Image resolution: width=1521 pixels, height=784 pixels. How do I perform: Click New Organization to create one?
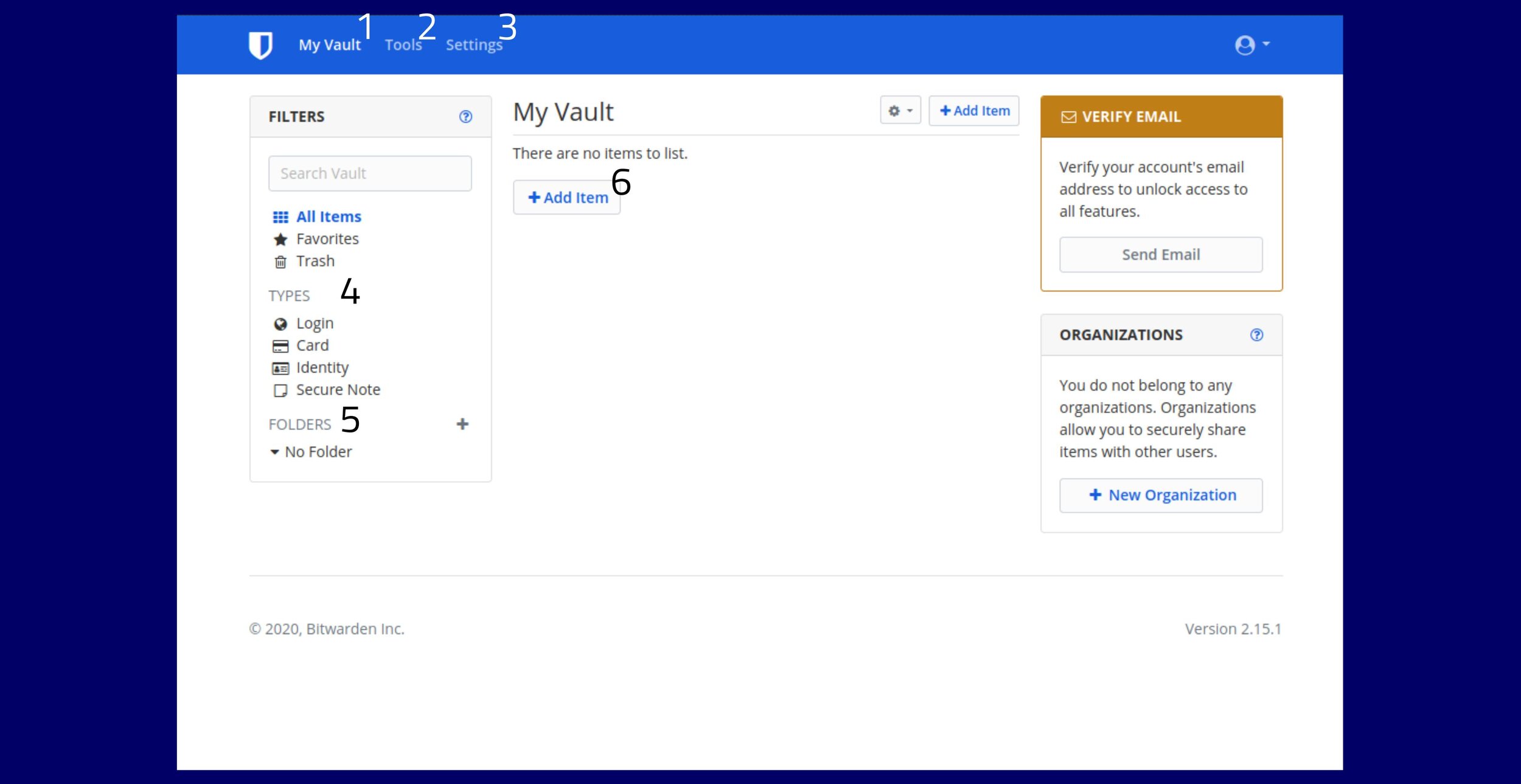[1161, 494]
